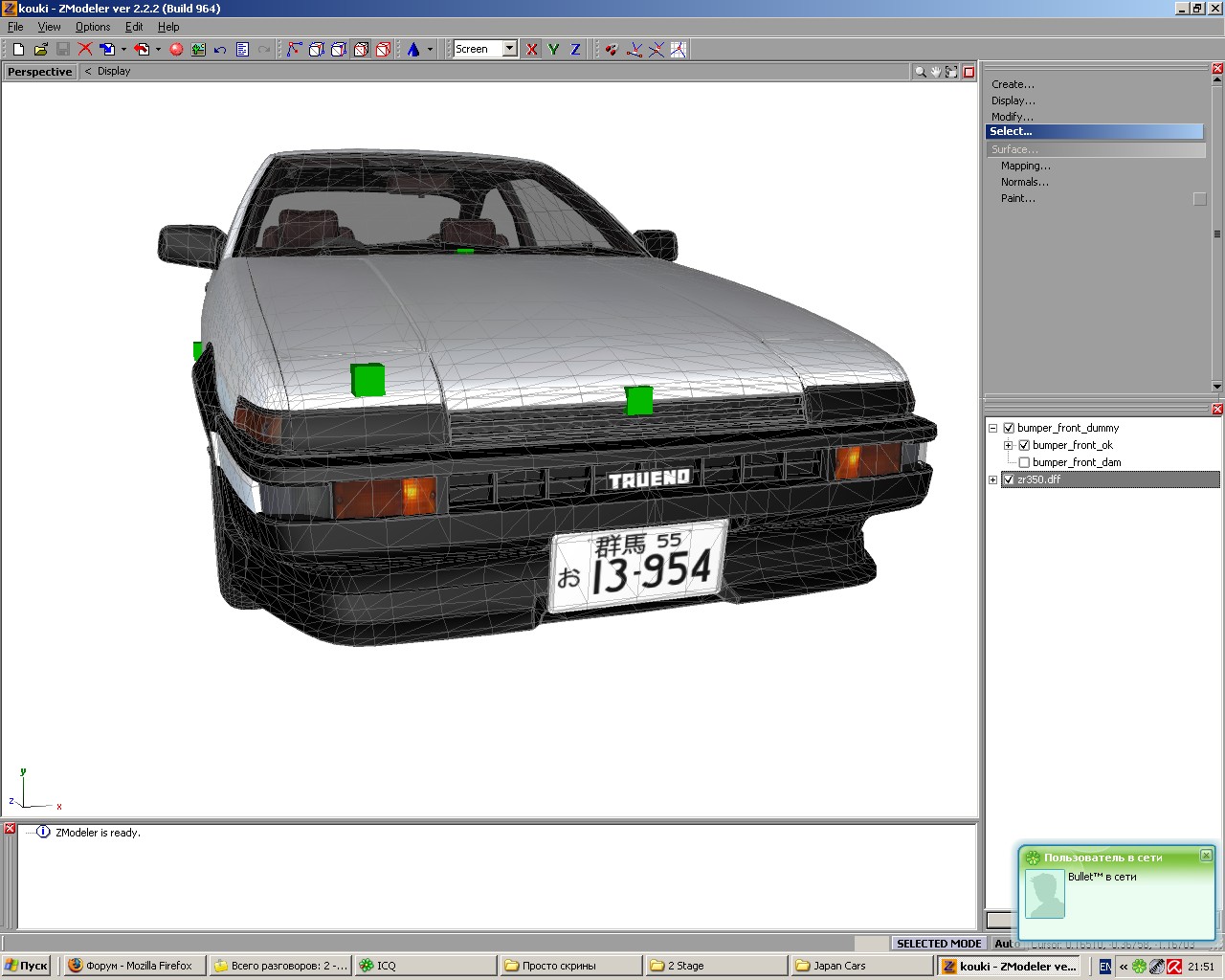
Task: Close the Bullet online notification popup
Action: pyautogui.click(x=1206, y=856)
